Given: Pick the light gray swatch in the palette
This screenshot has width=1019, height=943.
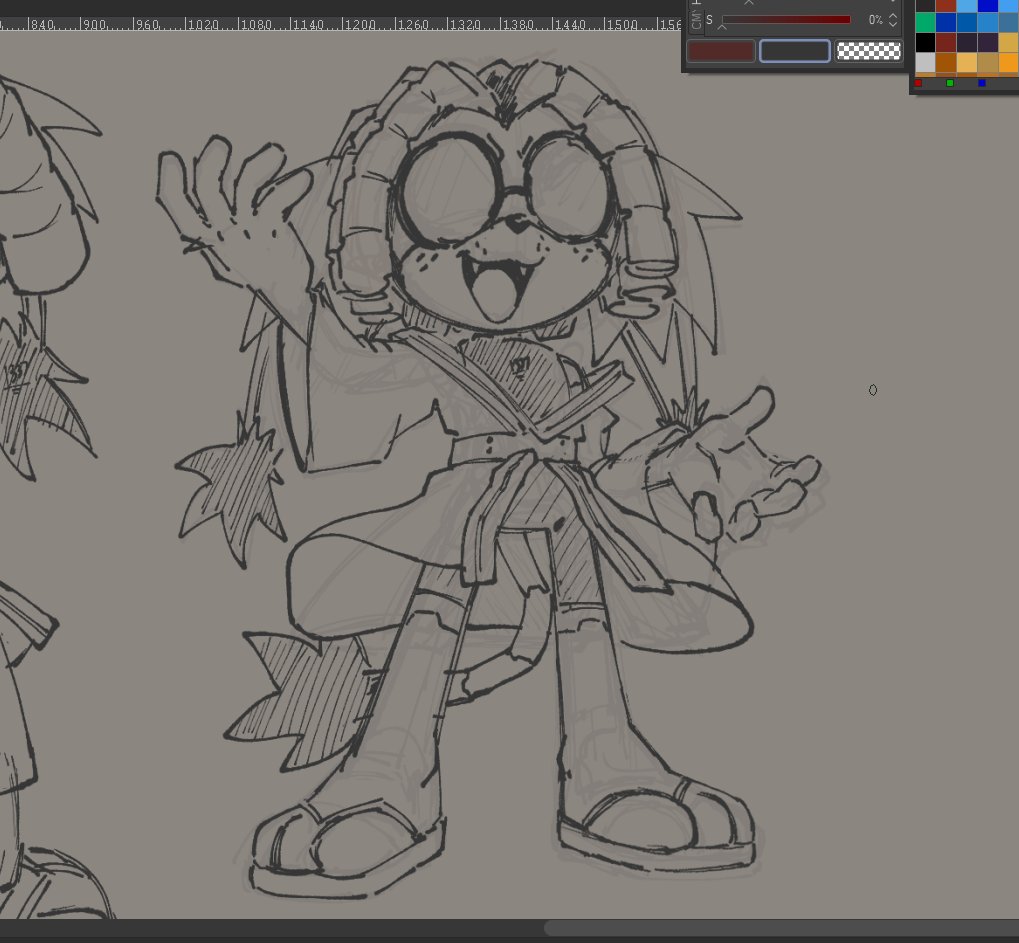Looking at the screenshot, I should pos(925,63).
